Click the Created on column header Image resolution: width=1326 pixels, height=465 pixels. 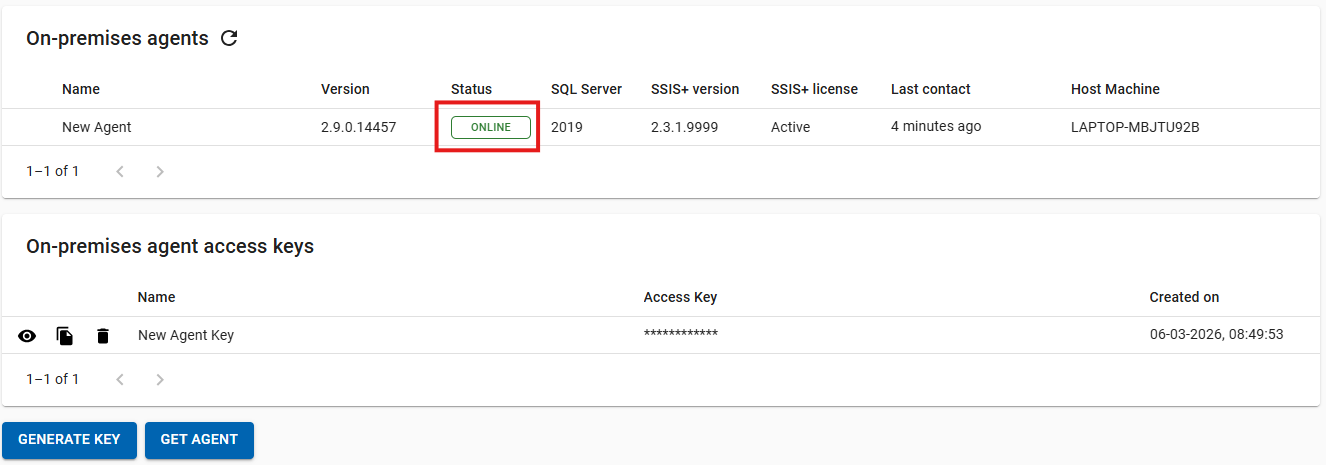click(x=1184, y=297)
